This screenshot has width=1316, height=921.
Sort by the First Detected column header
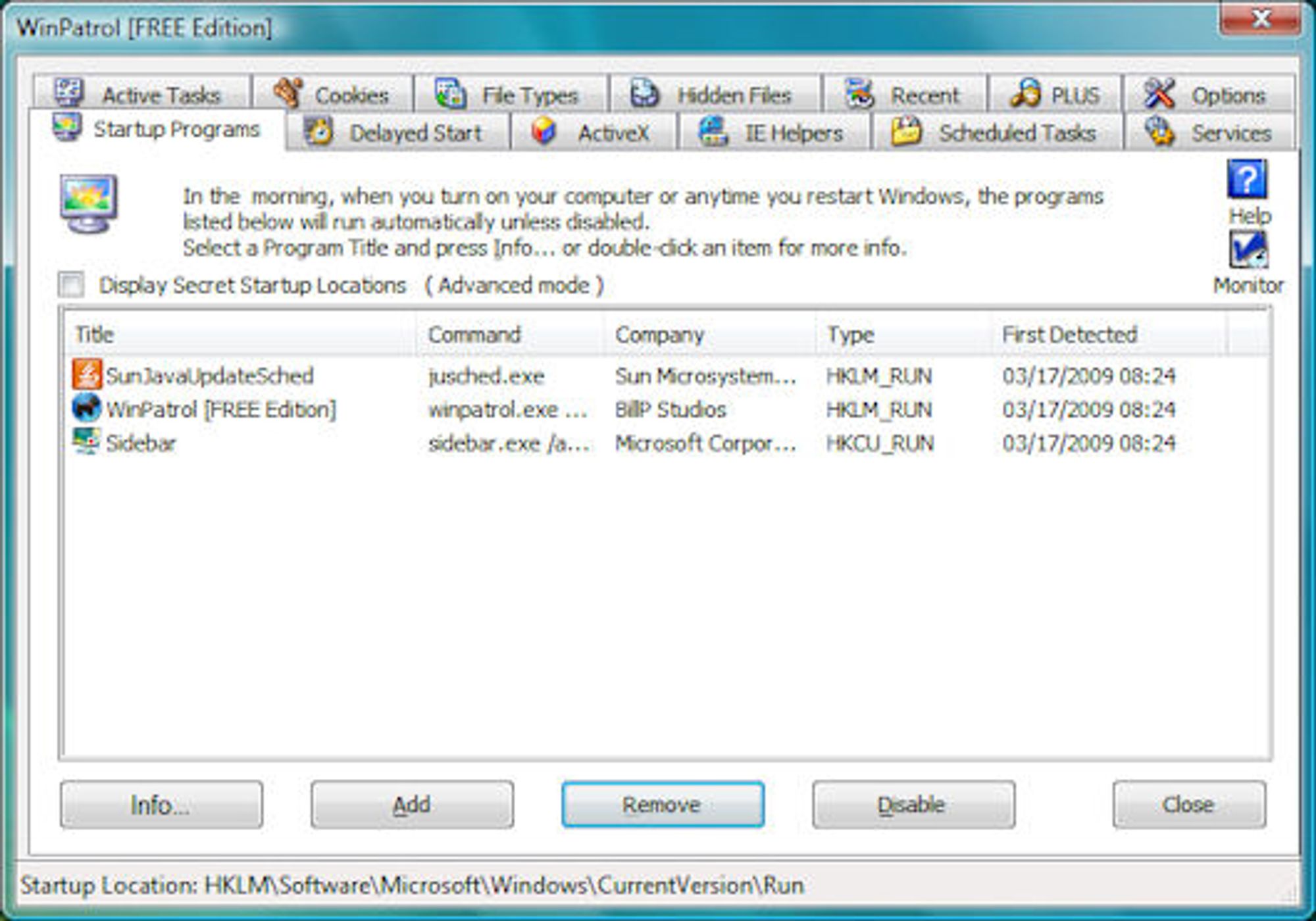pyautogui.click(x=1109, y=334)
